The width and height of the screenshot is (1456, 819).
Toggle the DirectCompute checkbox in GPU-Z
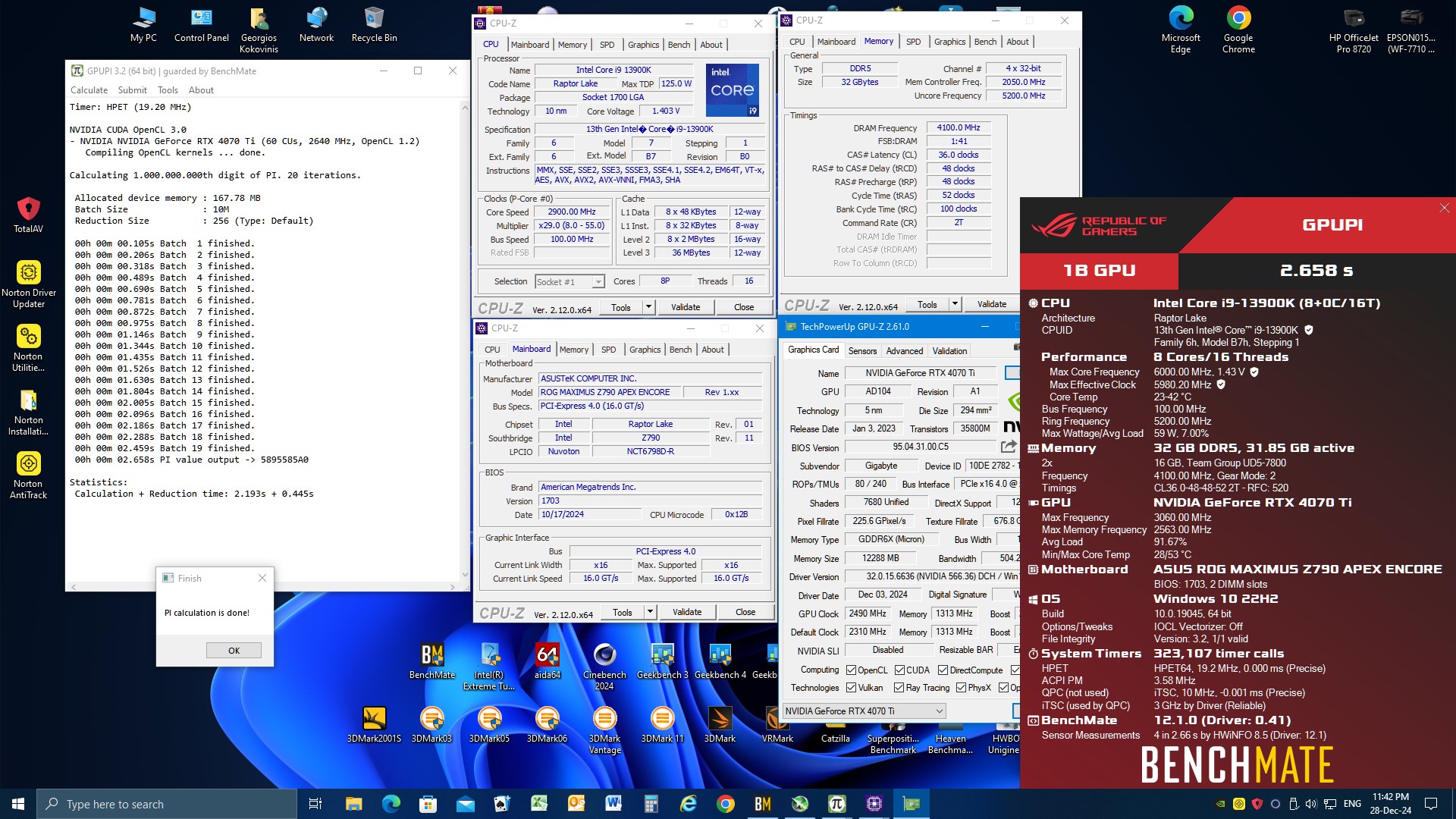(943, 670)
